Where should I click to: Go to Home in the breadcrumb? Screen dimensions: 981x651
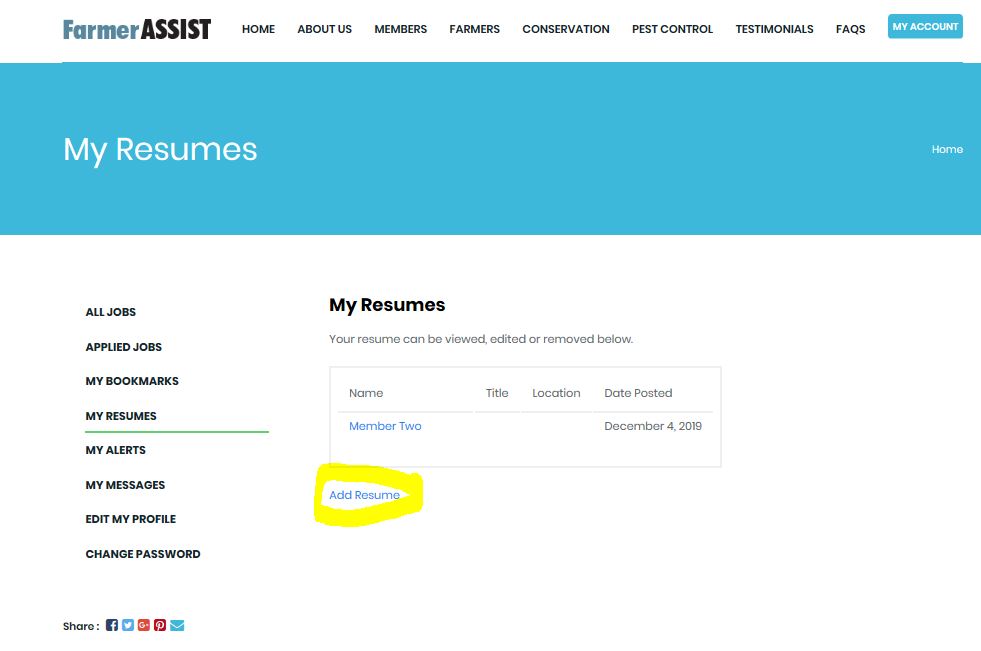click(947, 149)
